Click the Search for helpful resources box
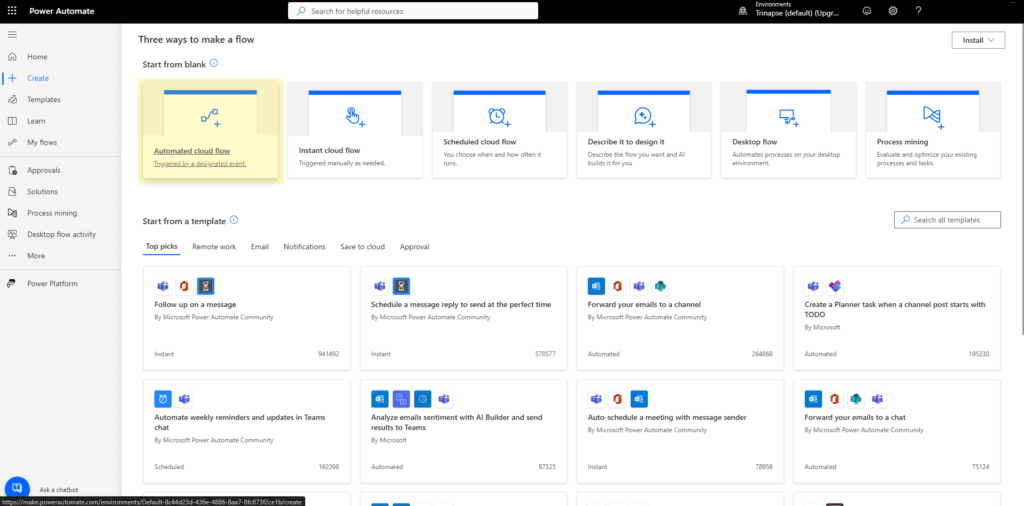This screenshot has height=506, width=1024. pyautogui.click(x=413, y=11)
